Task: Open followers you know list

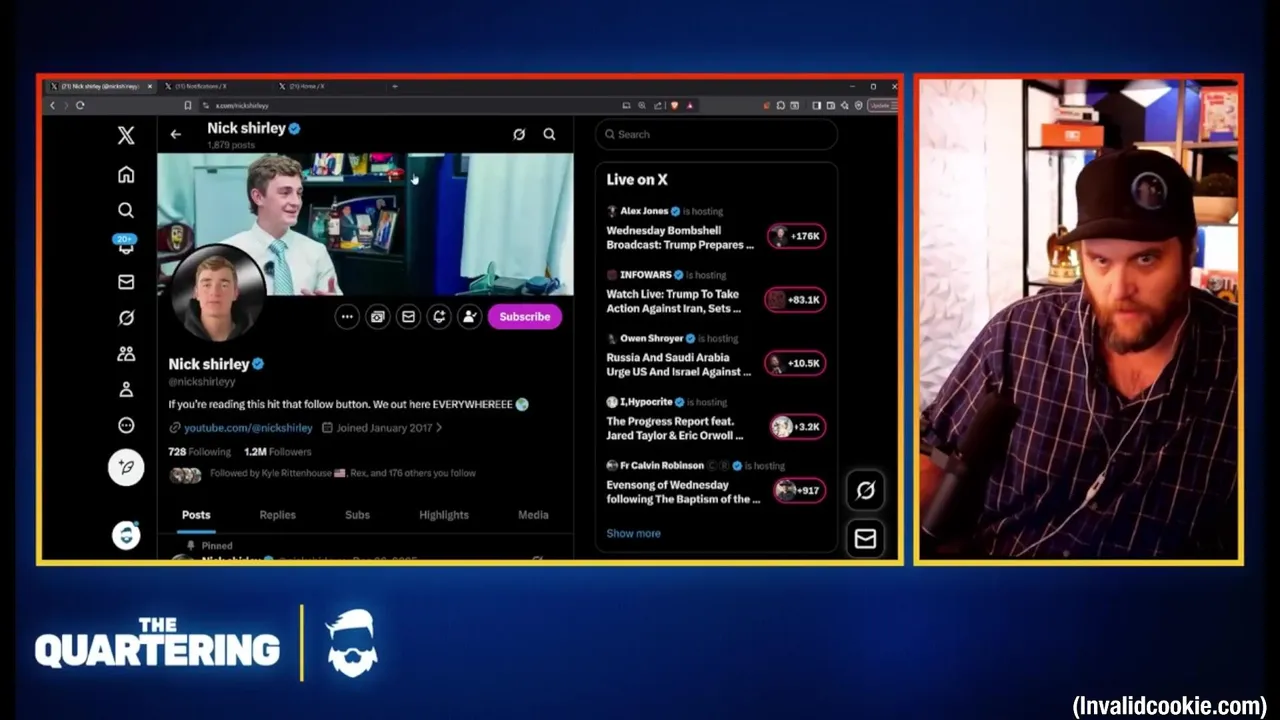Action: 322,474
